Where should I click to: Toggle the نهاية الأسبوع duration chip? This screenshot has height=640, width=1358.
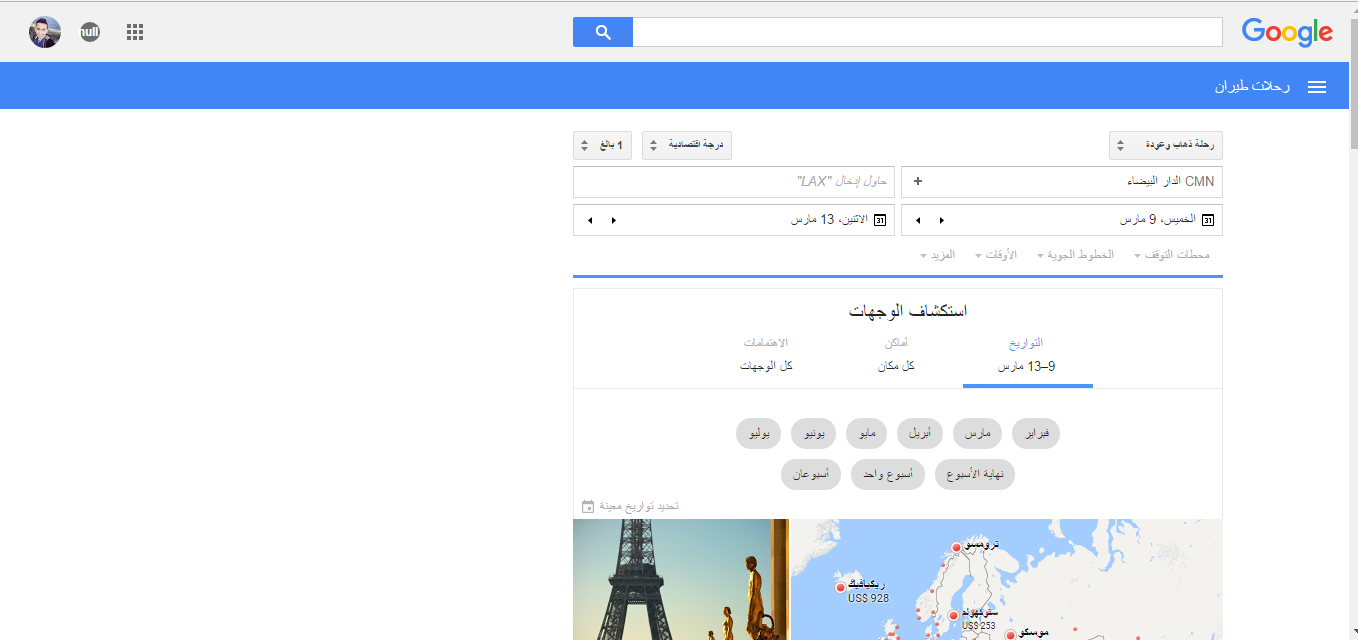(x=974, y=475)
